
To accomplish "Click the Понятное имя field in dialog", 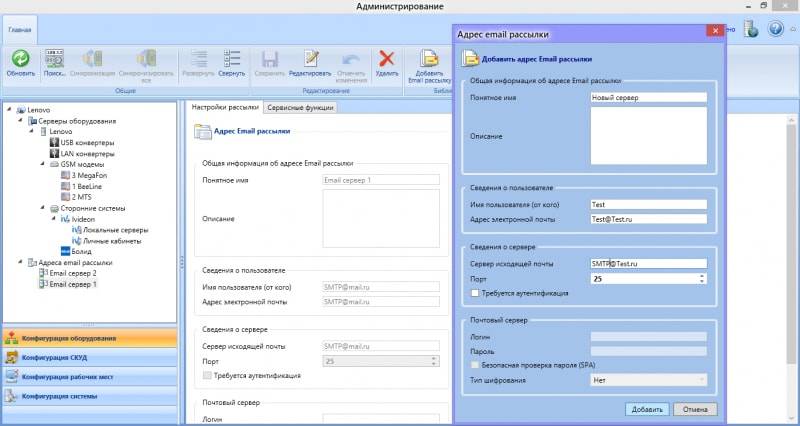I will pos(648,98).
